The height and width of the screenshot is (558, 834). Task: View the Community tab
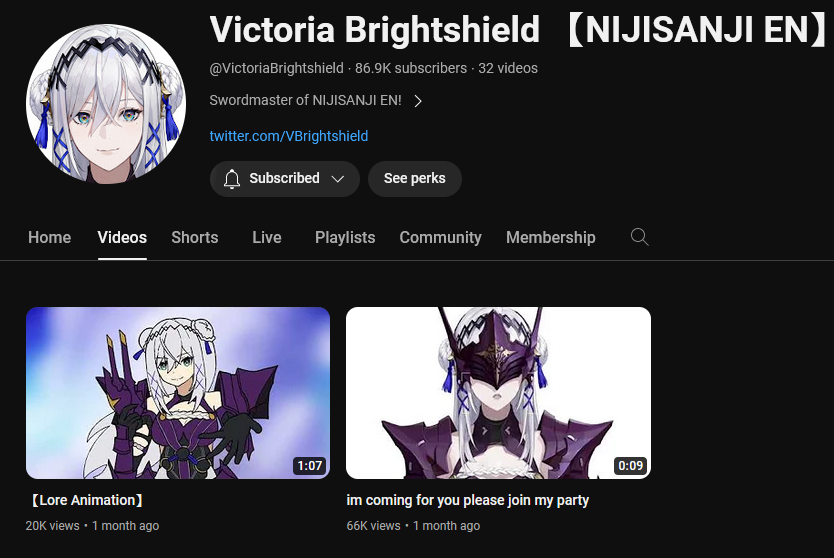coord(440,237)
